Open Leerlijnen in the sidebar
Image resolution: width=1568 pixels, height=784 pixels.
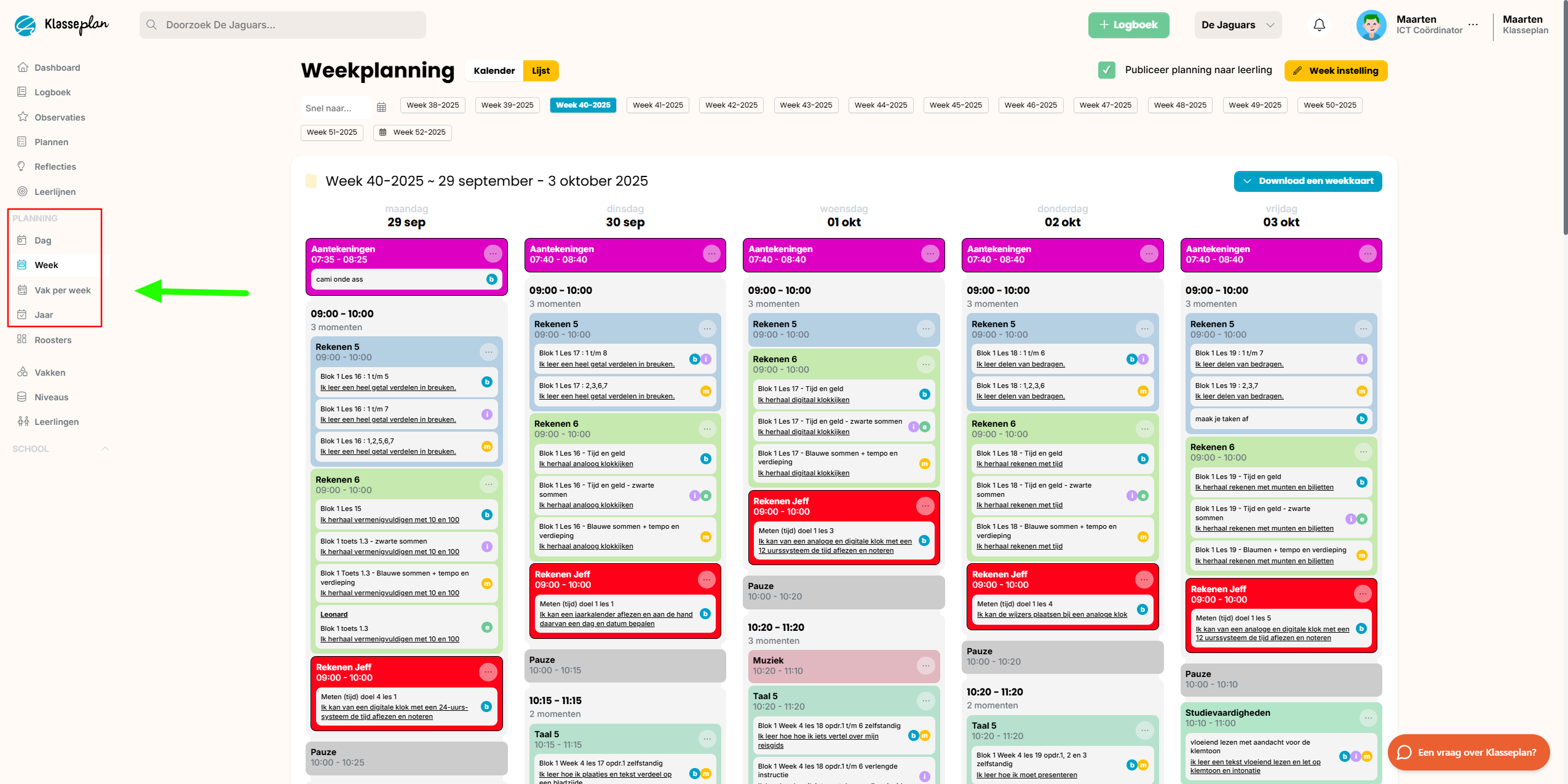pyautogui.click(x=55, y=192)
